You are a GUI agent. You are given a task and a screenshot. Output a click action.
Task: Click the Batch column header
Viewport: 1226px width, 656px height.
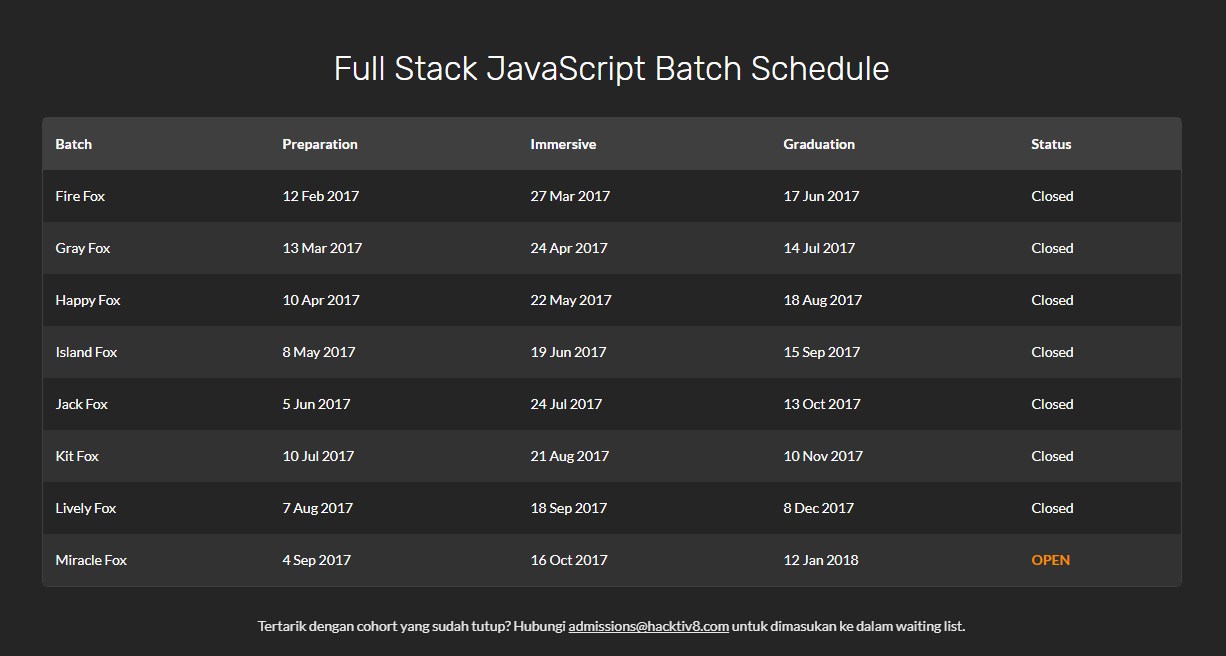[73, 144]
